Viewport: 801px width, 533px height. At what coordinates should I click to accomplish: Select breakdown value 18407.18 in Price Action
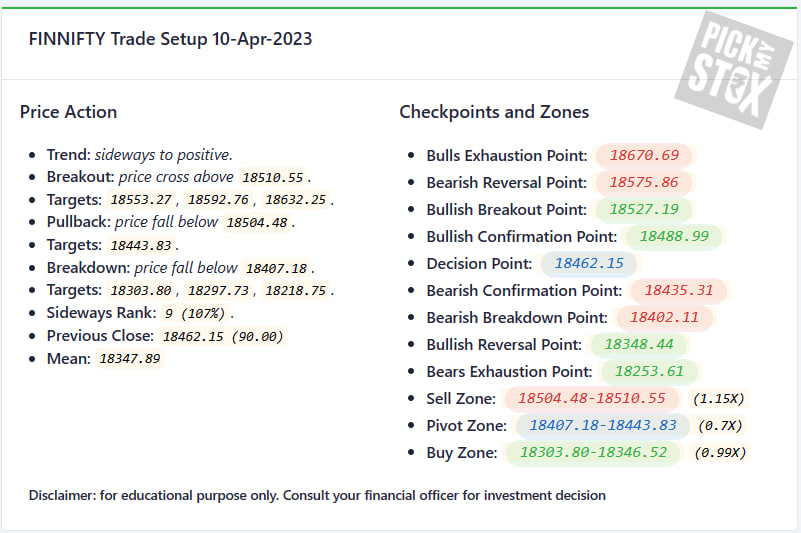[x=276, y=268]
